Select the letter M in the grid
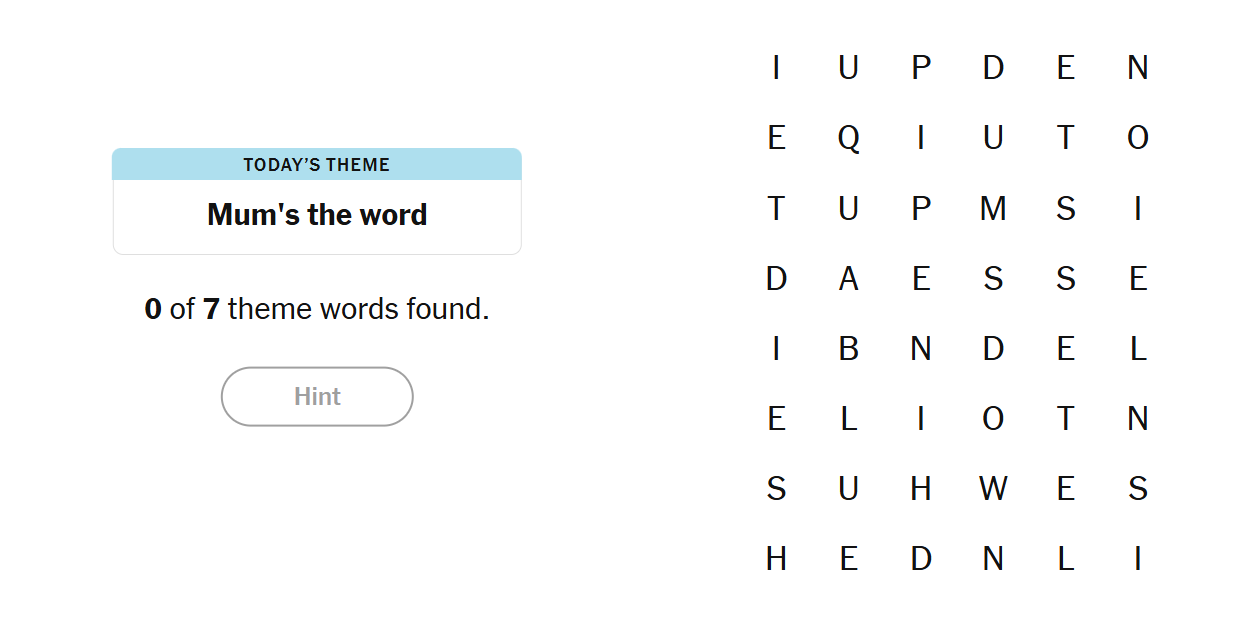1233x644 pixels. tap(993, 208)
